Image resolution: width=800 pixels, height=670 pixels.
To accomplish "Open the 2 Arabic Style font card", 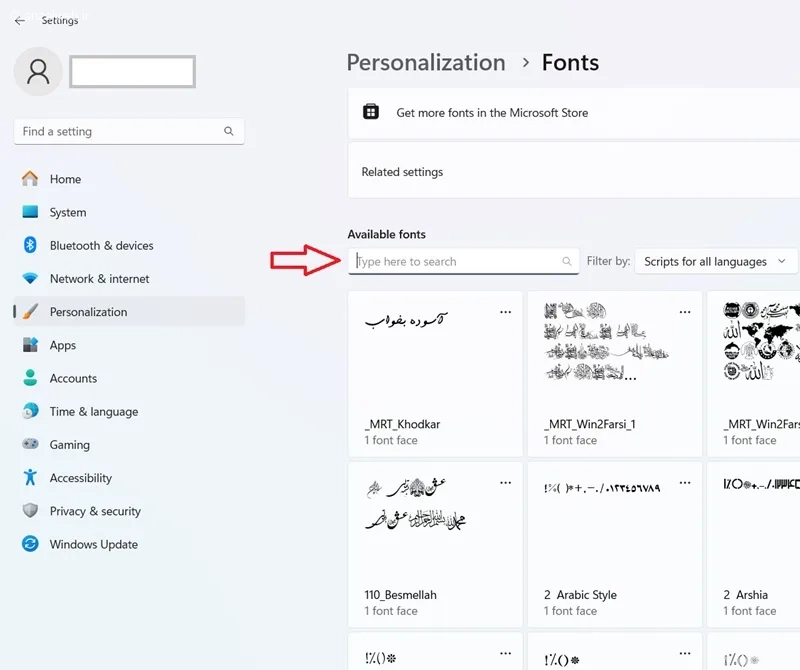I will tap(615, 544).
